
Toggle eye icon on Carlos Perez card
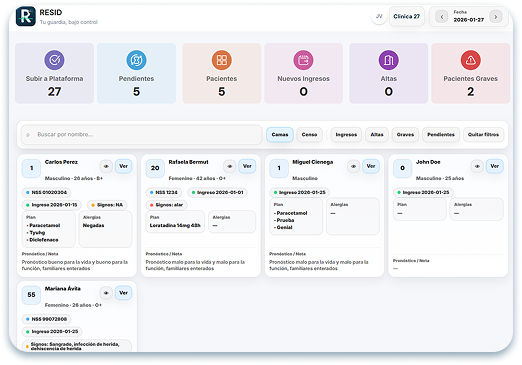pos(106,166)
